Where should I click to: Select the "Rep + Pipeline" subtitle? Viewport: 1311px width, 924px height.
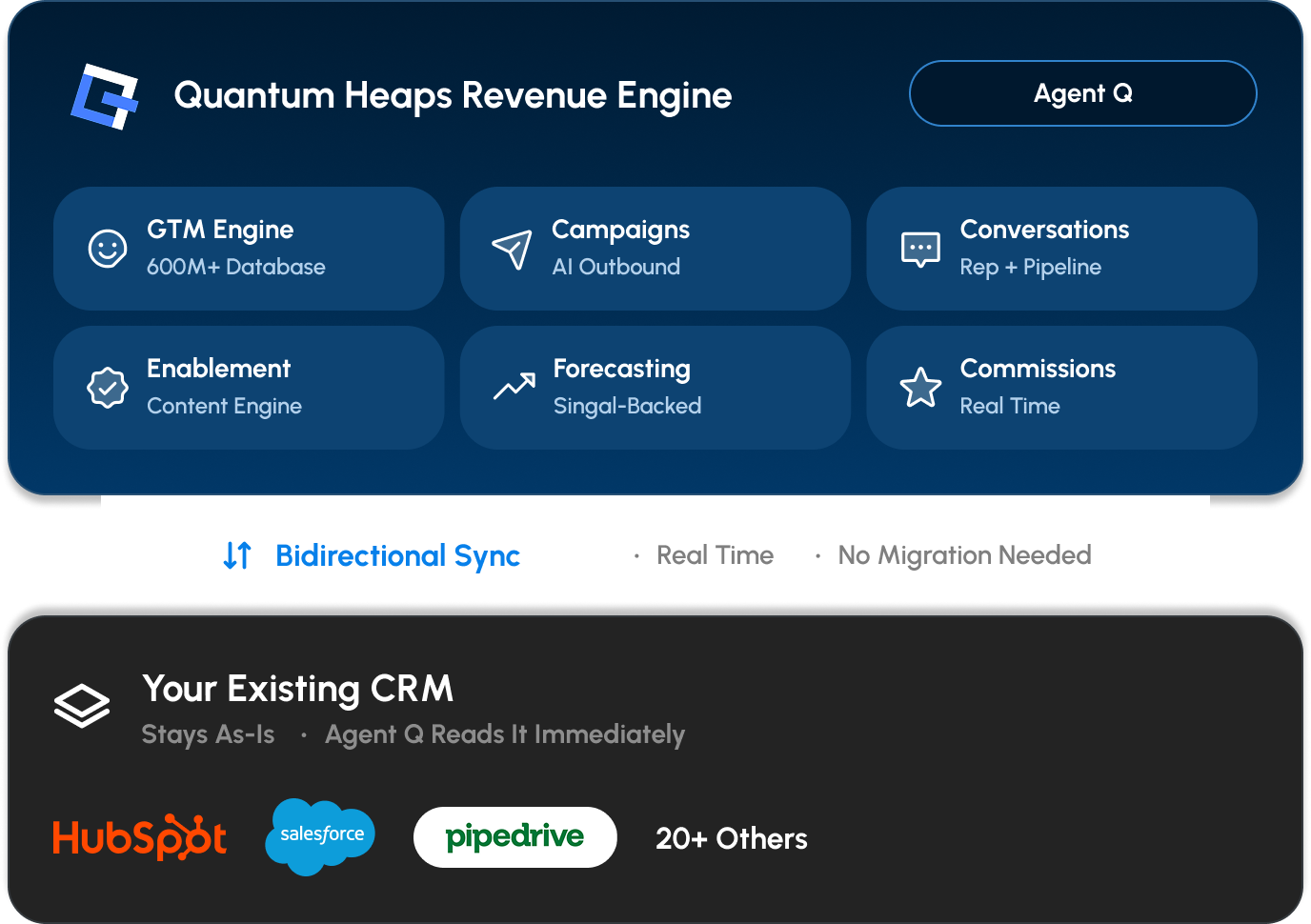1031,267
